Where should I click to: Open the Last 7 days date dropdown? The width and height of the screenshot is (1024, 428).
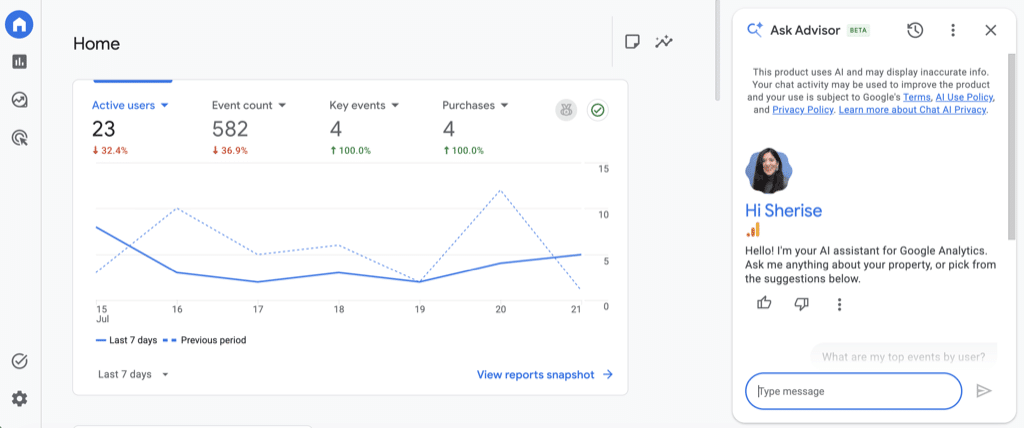[133, 374]
